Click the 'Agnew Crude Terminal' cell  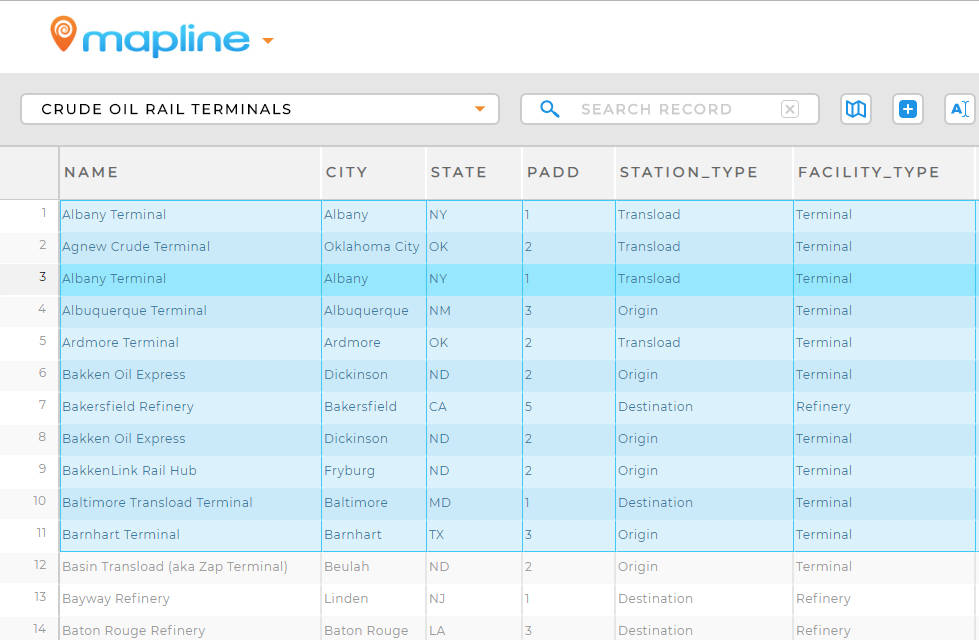tap(190, 247)
